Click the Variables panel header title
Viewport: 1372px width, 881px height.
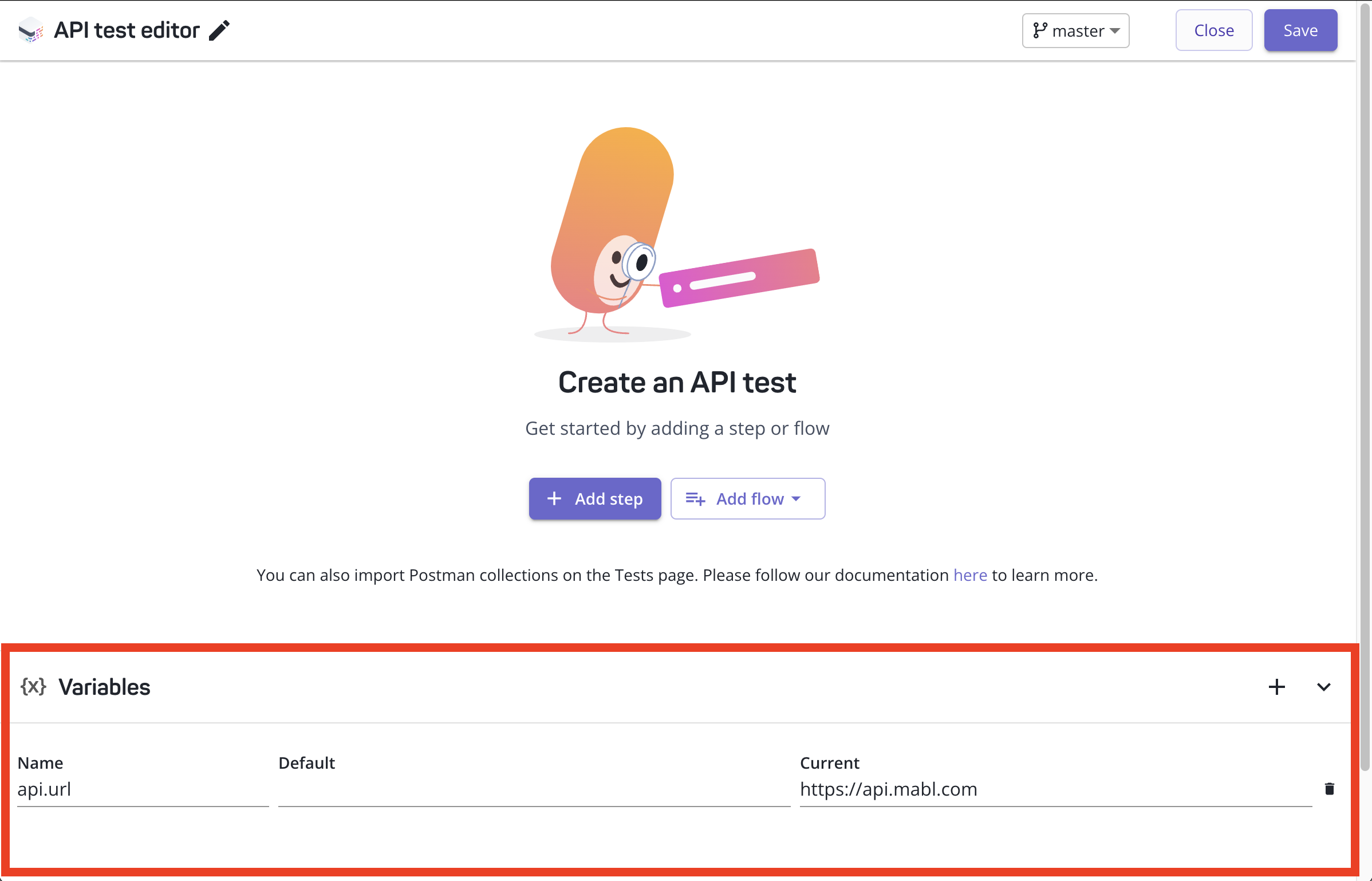pos(104,687)
